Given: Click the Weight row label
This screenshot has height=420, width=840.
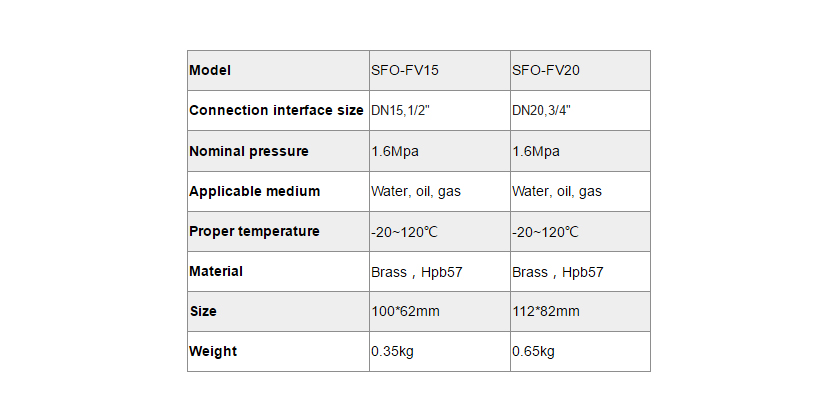Looking at the screenshot, I should click(x=213, y=351).
